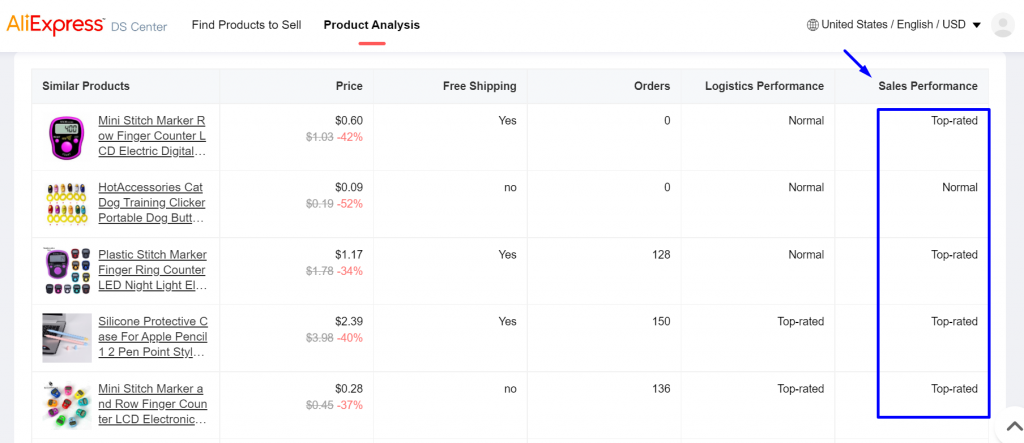Open the Plastic Stitch Marker Finger Ring Counter link

[152, 270]
